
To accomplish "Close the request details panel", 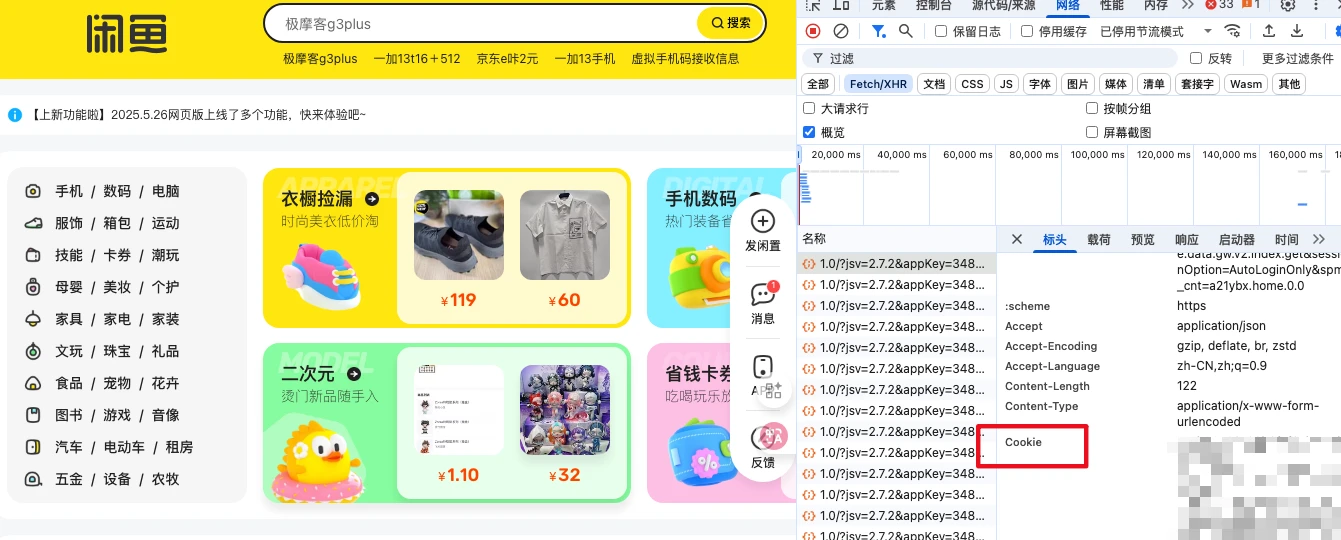I will coord(1017,240).
